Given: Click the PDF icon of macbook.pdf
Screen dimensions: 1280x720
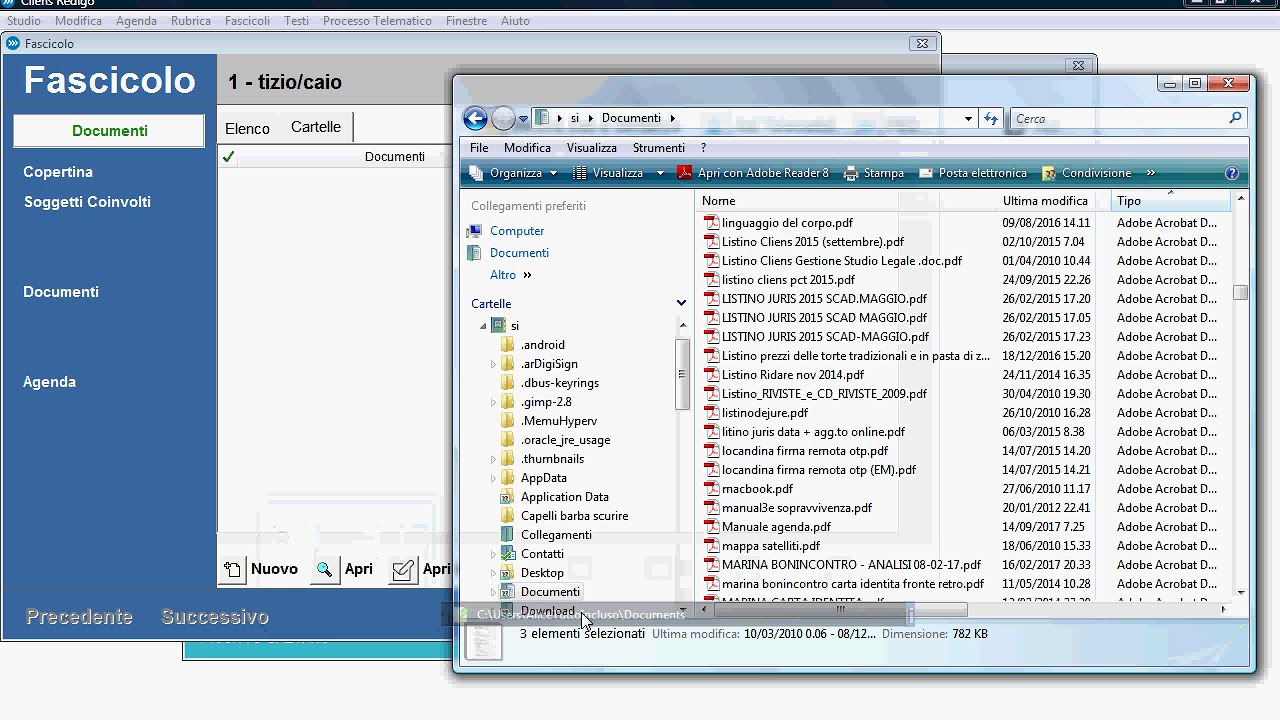Looking at the screenshot, I should coord(711,489).
